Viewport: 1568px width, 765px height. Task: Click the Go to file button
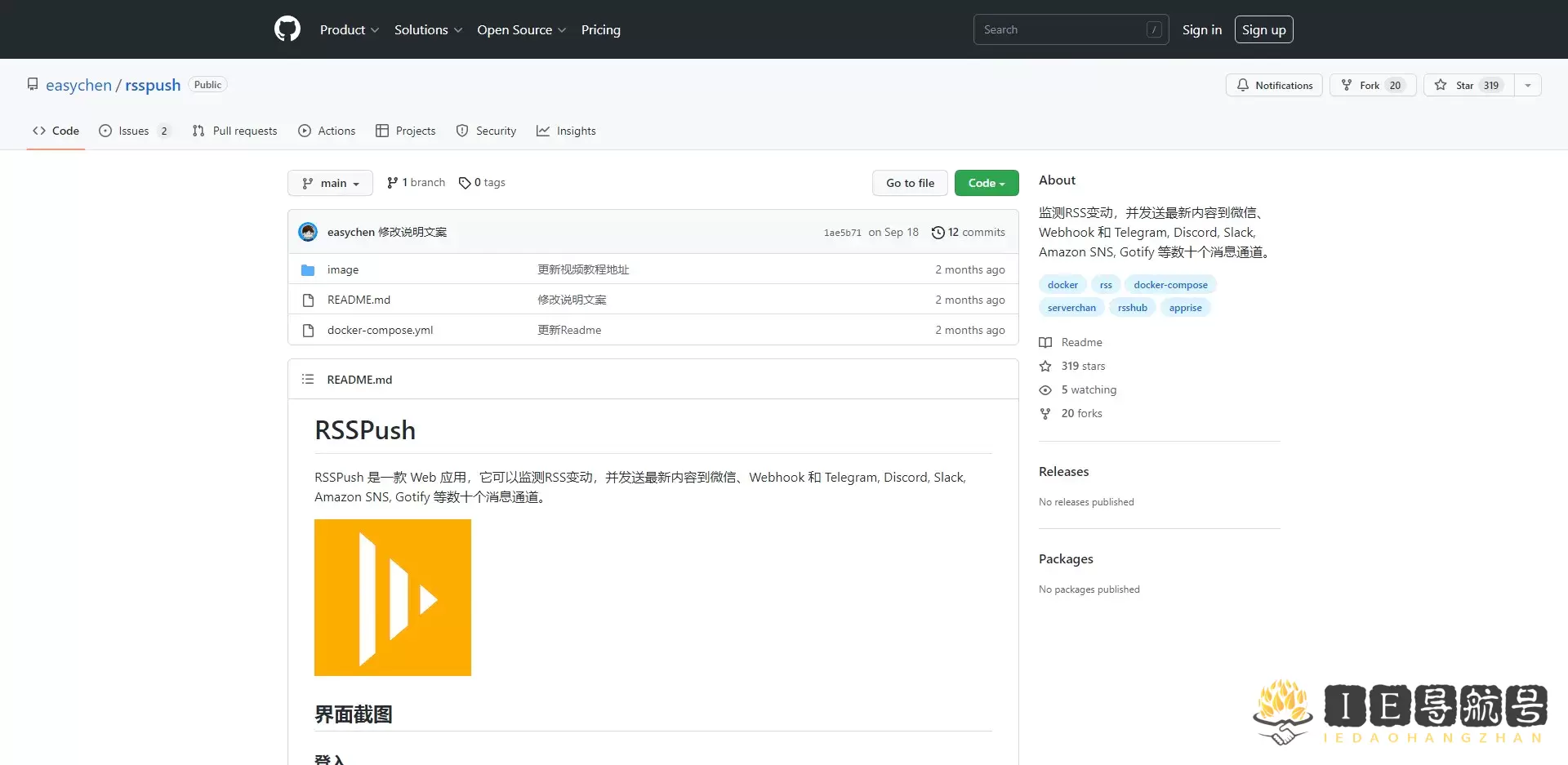click(x=910, y=183)
